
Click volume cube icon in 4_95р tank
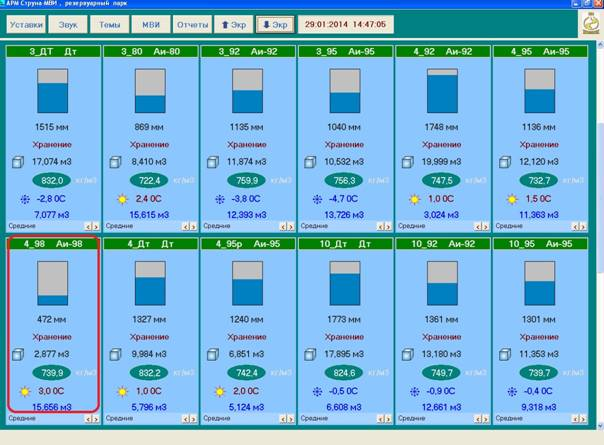point(213,354)
